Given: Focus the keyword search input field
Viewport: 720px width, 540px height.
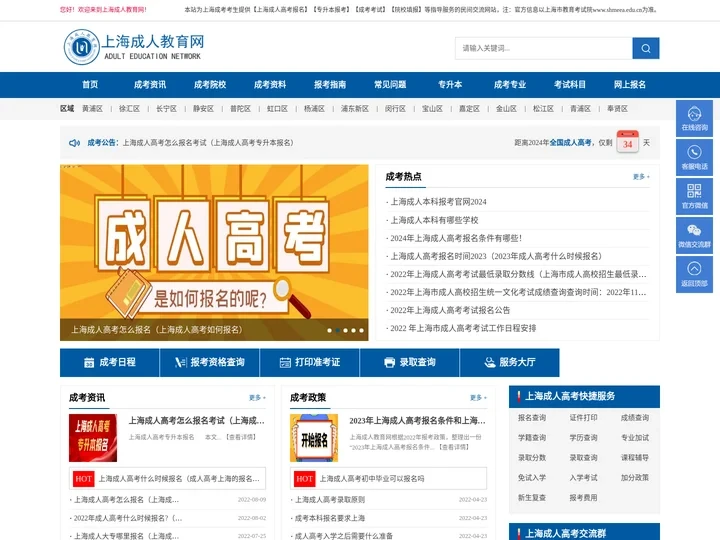Looking at the screenshot, I should pyautogui.click(x=544, y=48).
